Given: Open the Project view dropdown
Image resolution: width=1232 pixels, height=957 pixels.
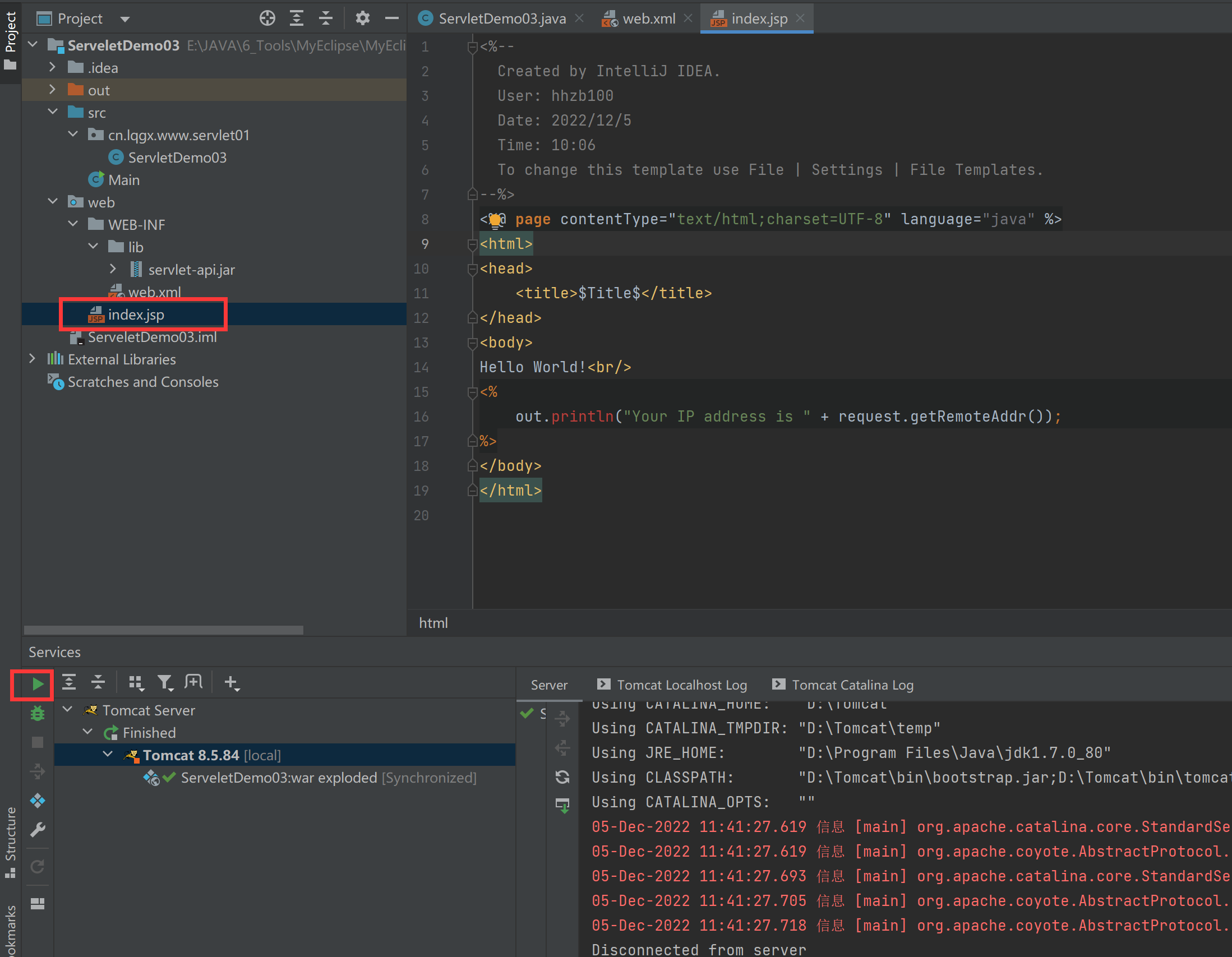Looking at the screenshot, I should (x=125, y=19).
